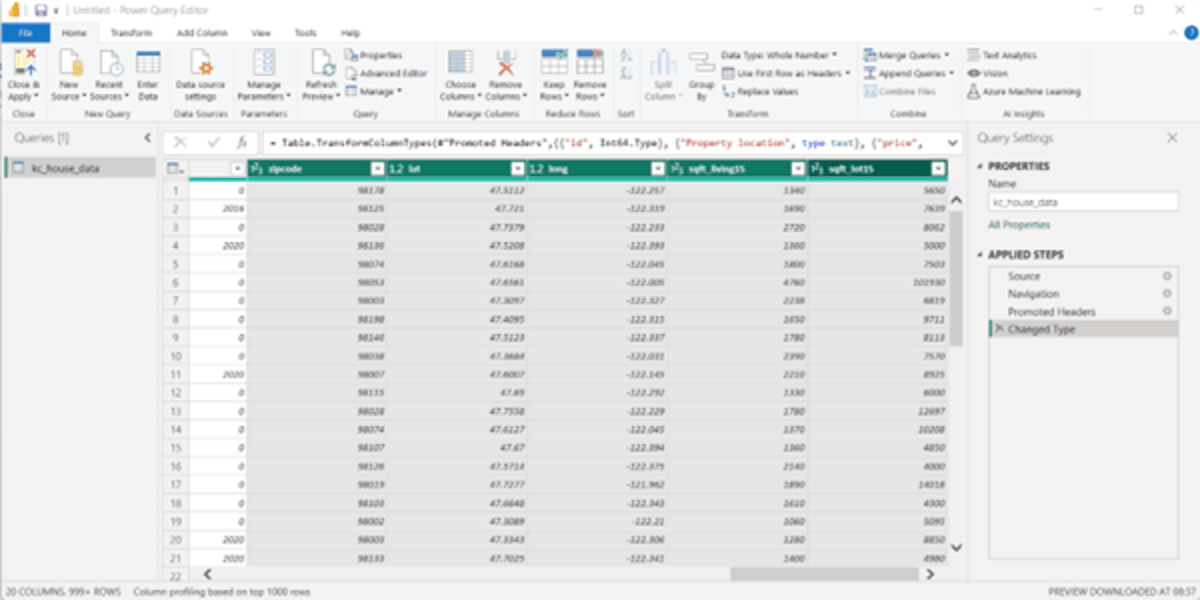Screen dimensions: 1200x600
Task: Expand the formula bar
Action: 953,142
